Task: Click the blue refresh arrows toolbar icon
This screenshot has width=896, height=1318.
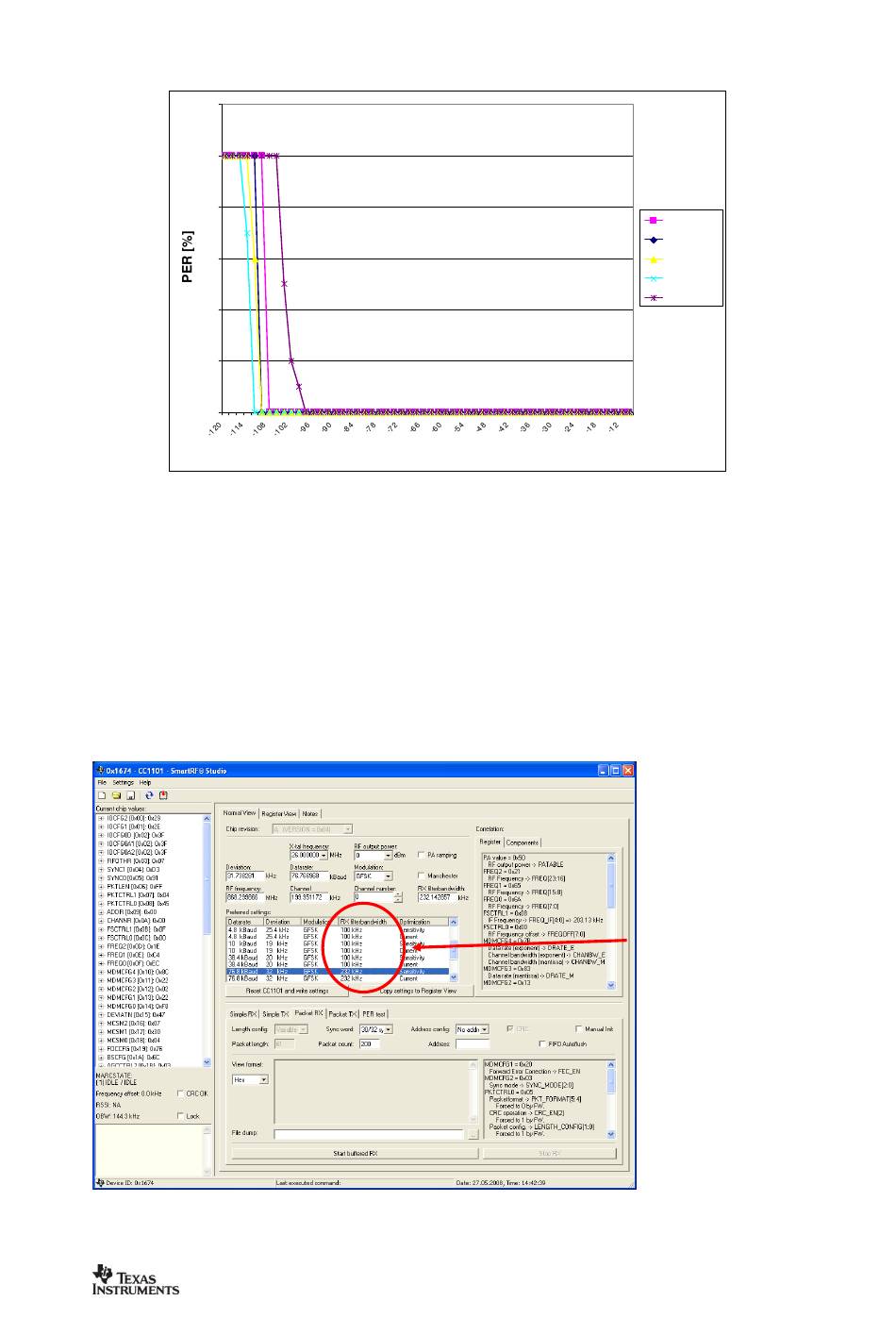Action: [x=149, y=795]
